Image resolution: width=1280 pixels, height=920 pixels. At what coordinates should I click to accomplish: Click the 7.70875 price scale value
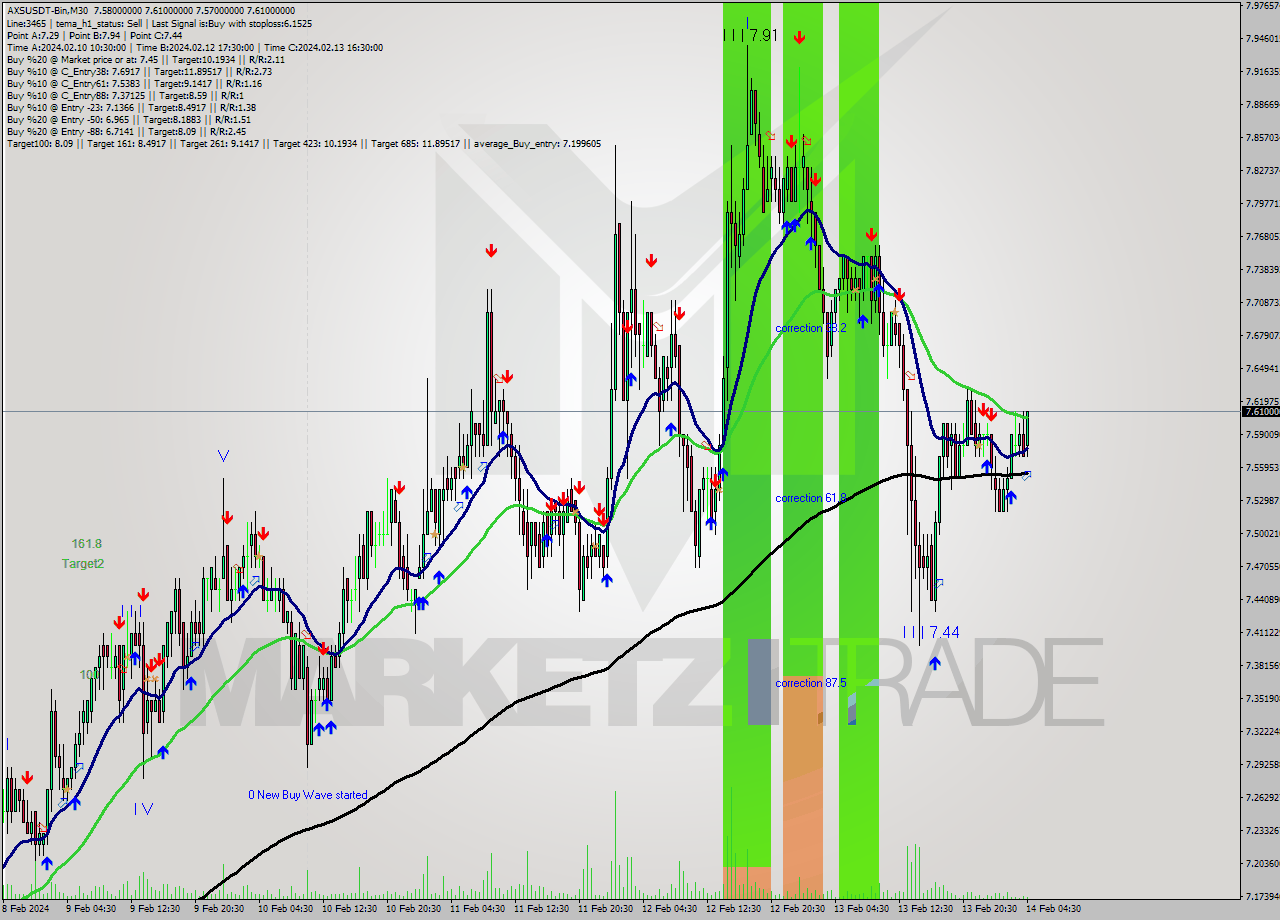pos(1261,302)
